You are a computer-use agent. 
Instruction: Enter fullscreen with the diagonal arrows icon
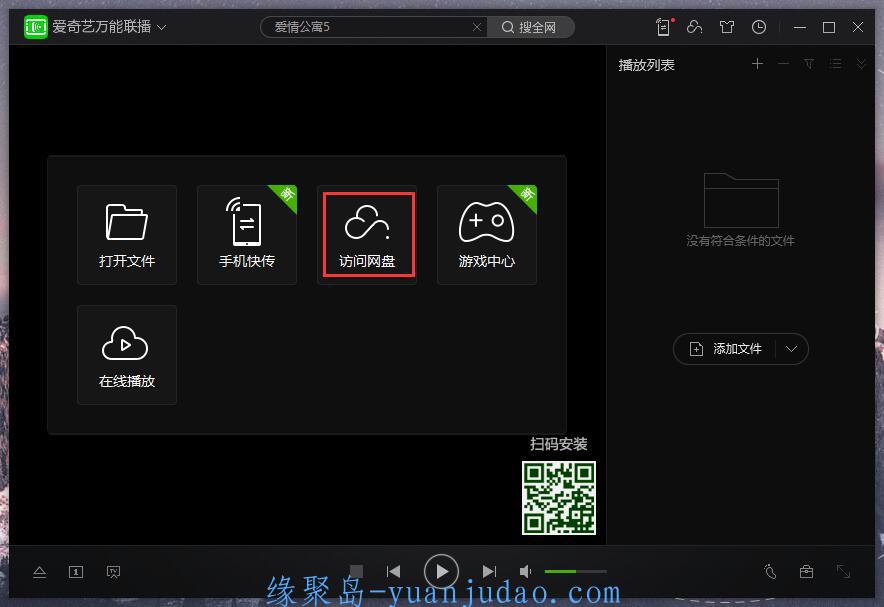(843, 571)
